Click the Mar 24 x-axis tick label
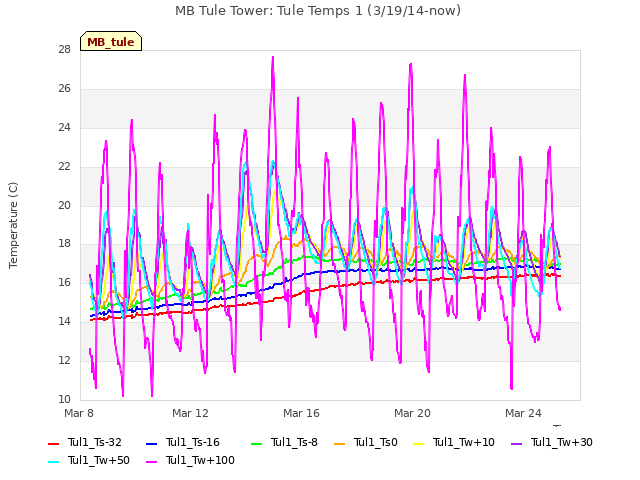This screenshot has height=480, width=640. tap(523, 413)
